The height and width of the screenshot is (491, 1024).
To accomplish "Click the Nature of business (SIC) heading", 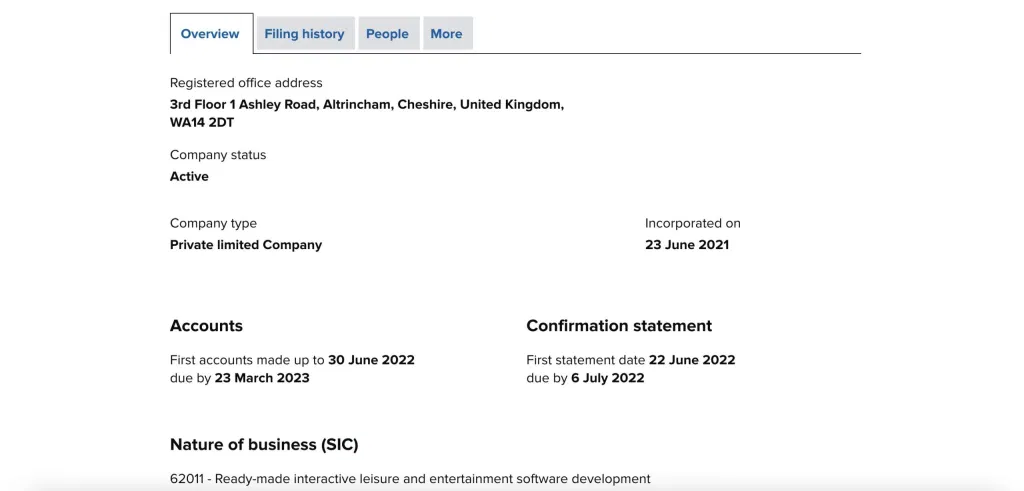I will click(264, 445).
